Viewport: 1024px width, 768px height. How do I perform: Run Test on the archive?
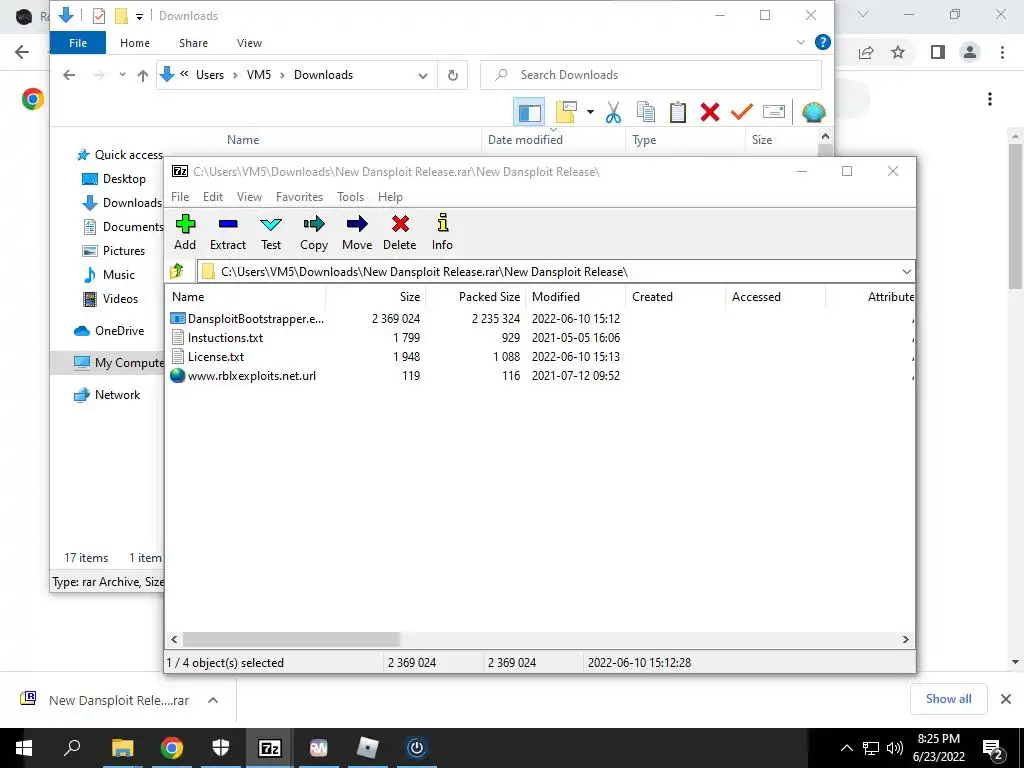point(271,232)
